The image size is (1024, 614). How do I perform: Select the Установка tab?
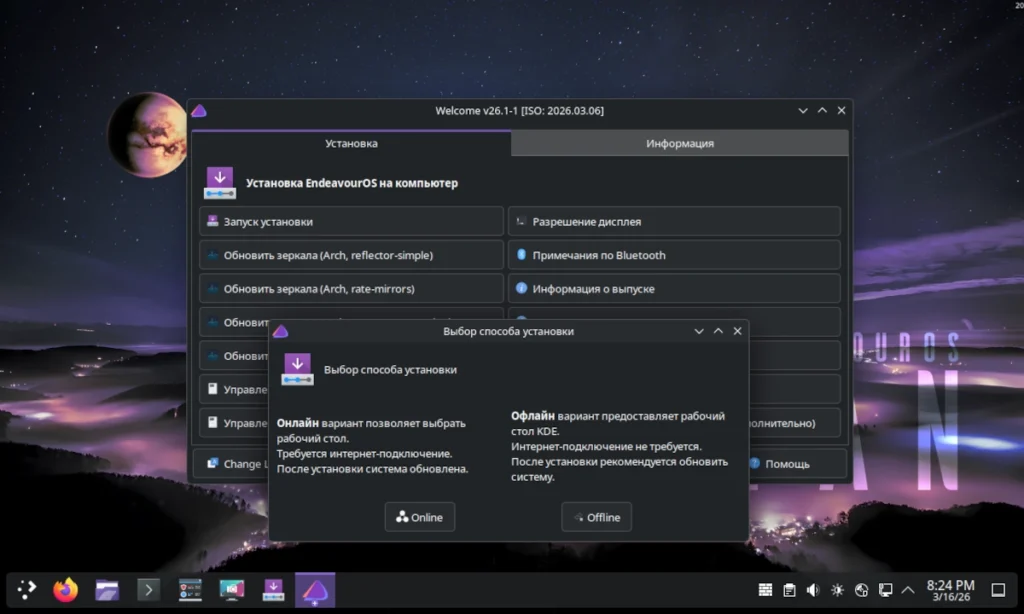[351, 143]
